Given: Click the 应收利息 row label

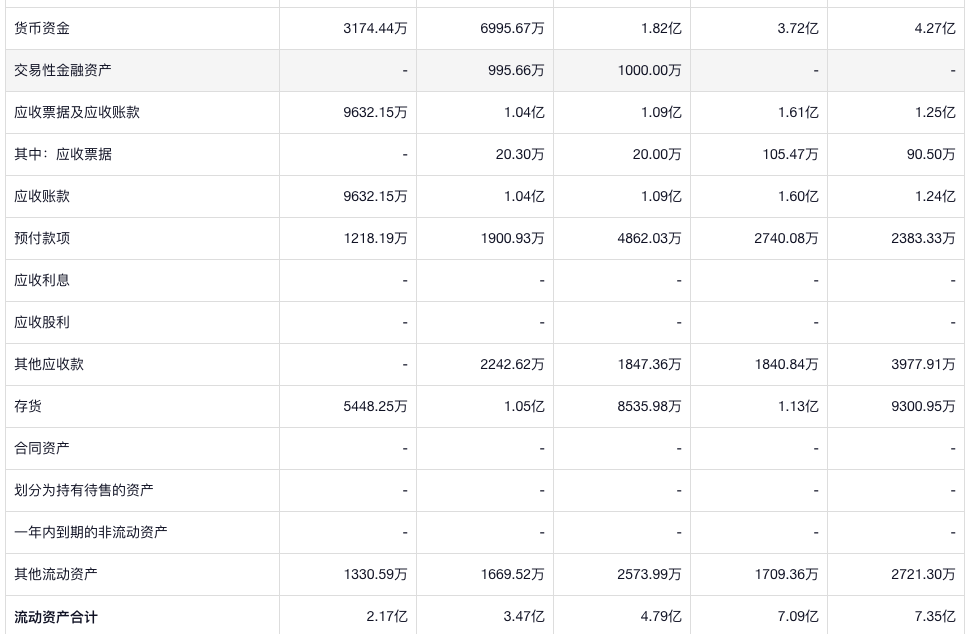Looking at the screenshot, I should (42, 280).
